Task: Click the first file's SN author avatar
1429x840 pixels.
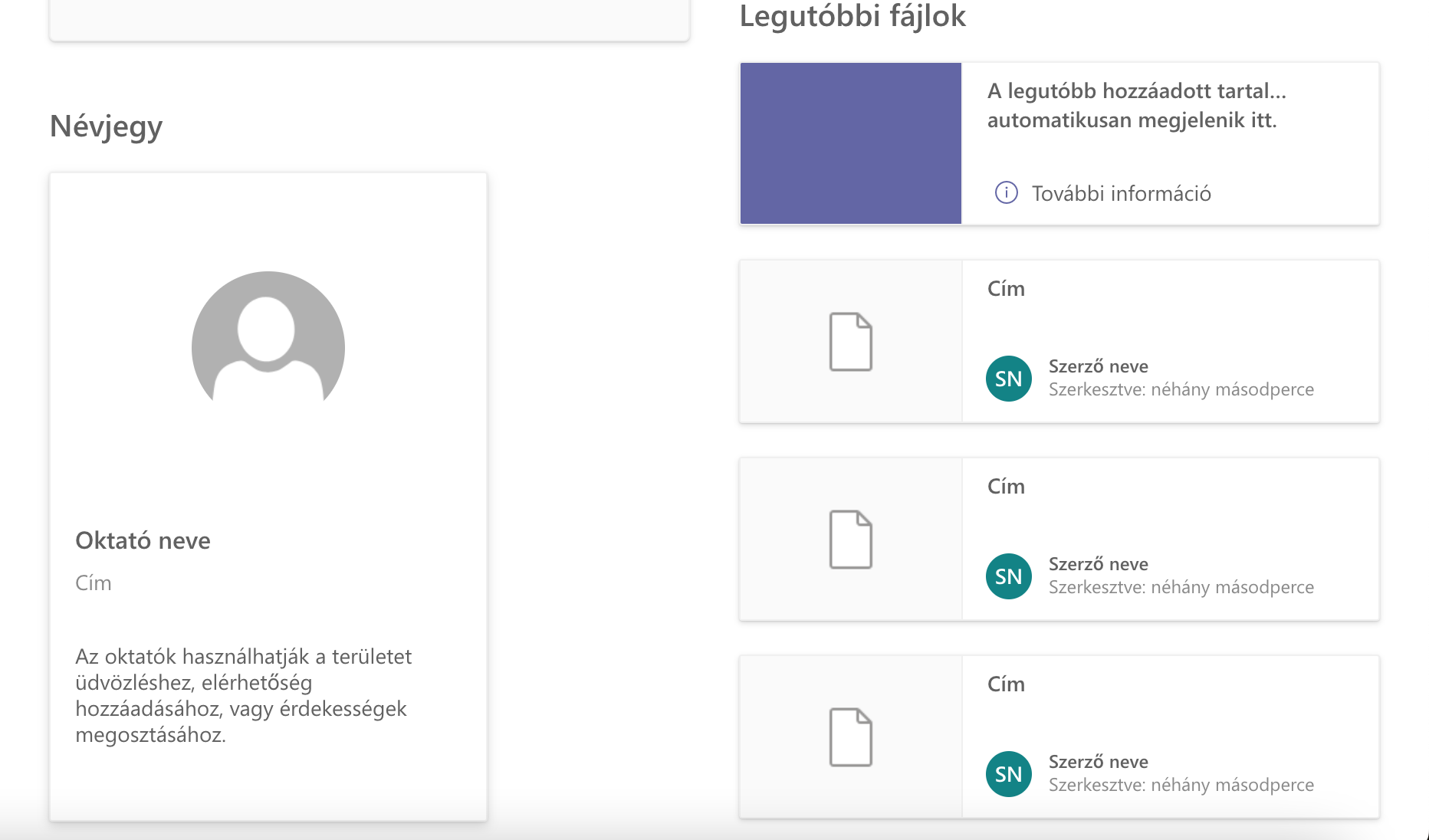Action: coord(1009,379)
